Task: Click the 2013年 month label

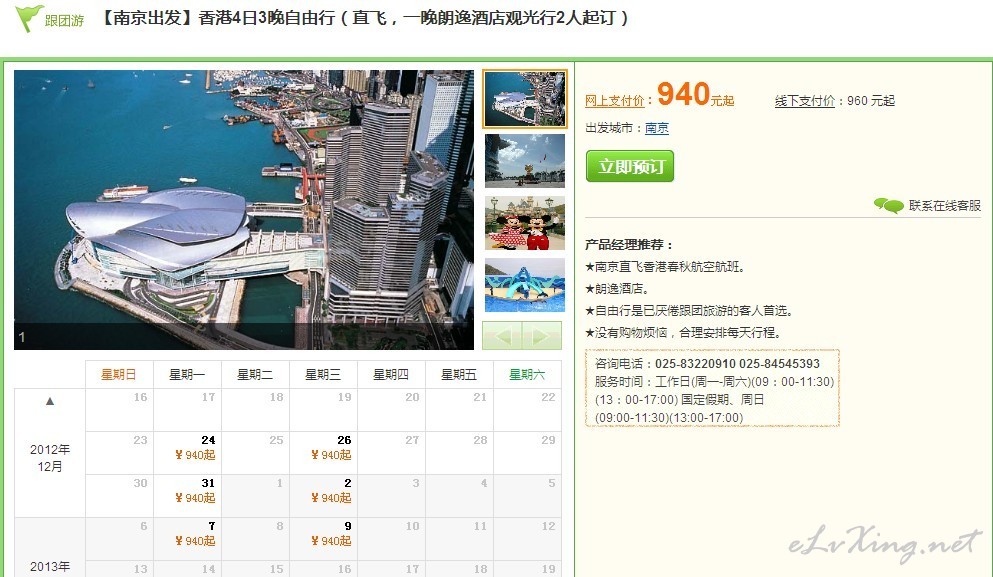Action: [x=50, y=566]
